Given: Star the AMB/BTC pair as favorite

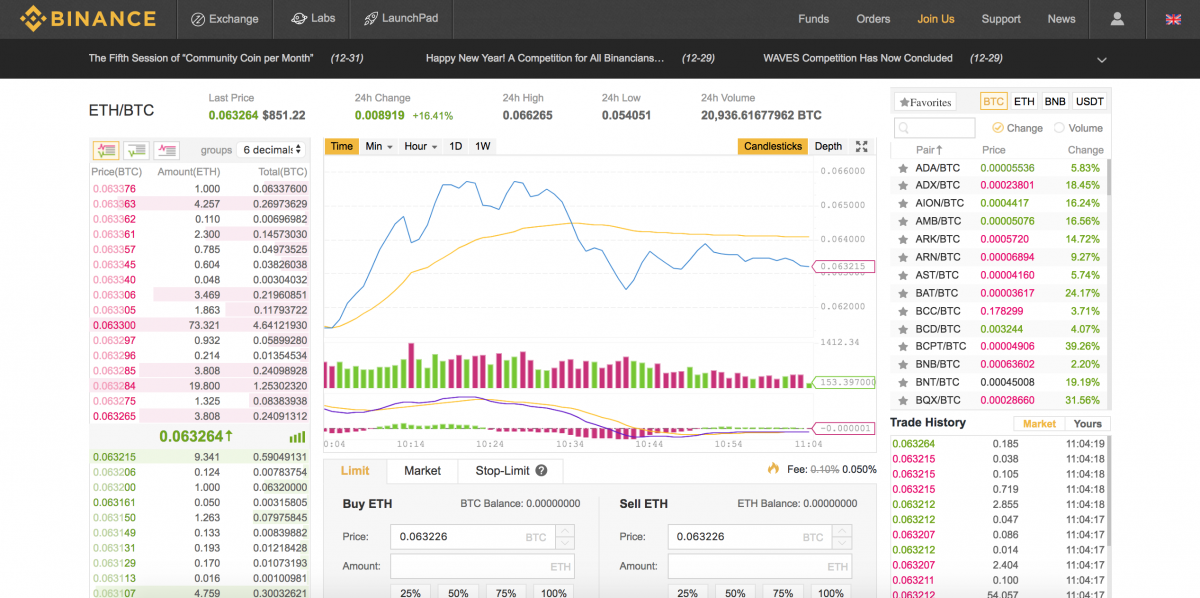Looking at the screenshot, I should coord(903,221).
